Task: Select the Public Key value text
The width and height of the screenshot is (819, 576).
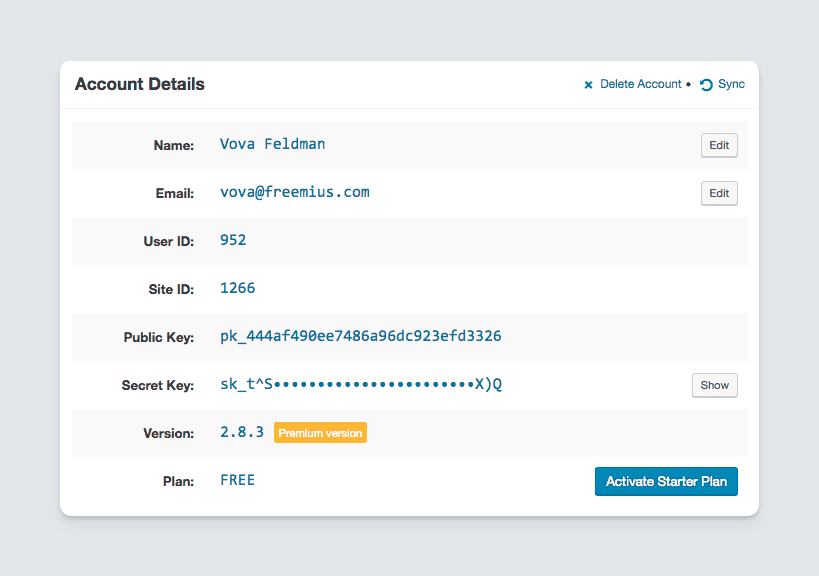Action: (x=360, y=337)
